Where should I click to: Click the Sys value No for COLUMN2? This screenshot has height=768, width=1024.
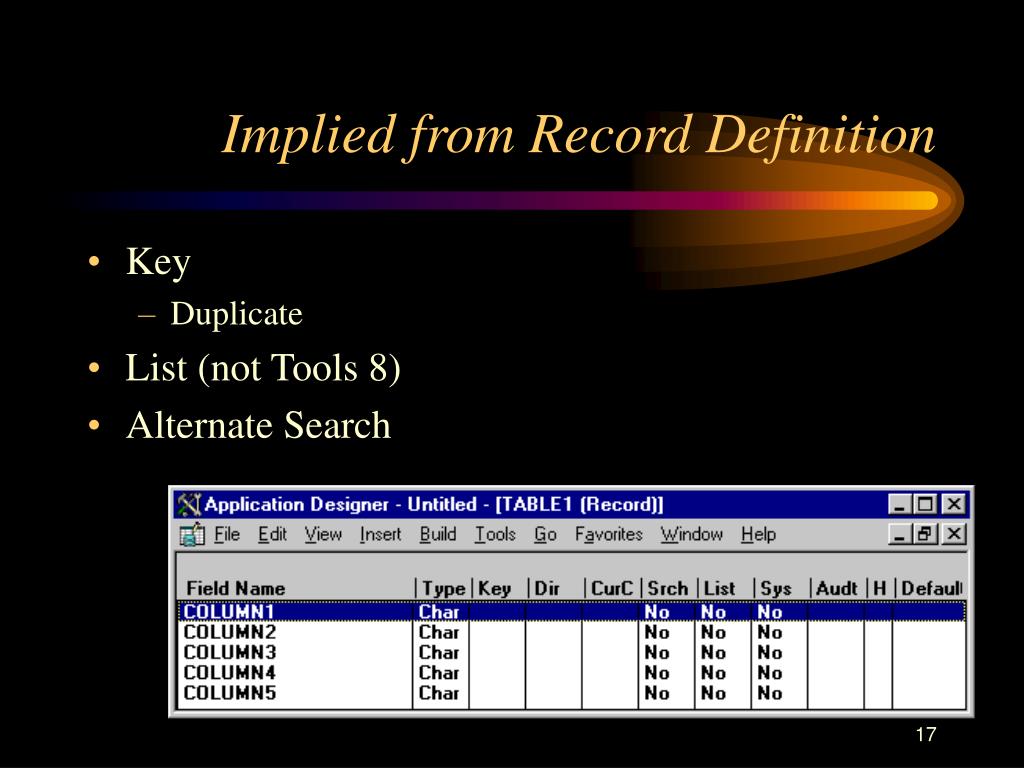point(769,632)
